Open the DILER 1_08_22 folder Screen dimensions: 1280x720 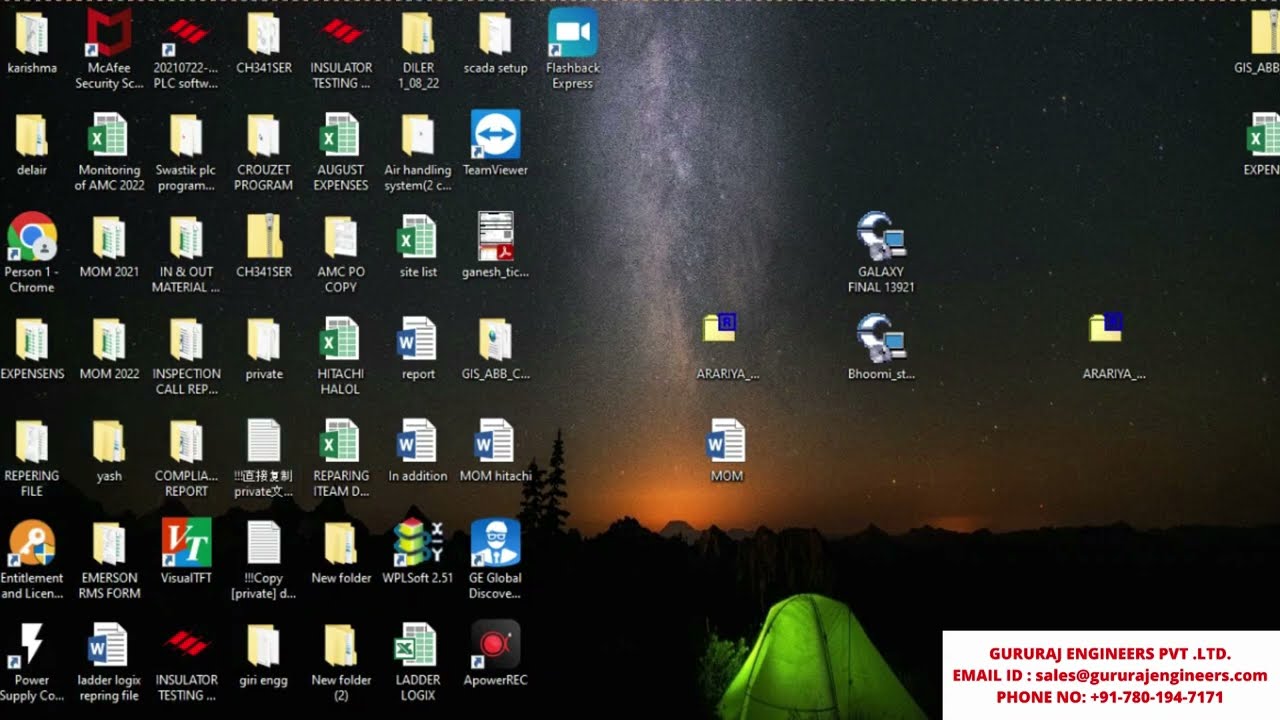pos(418,49)
